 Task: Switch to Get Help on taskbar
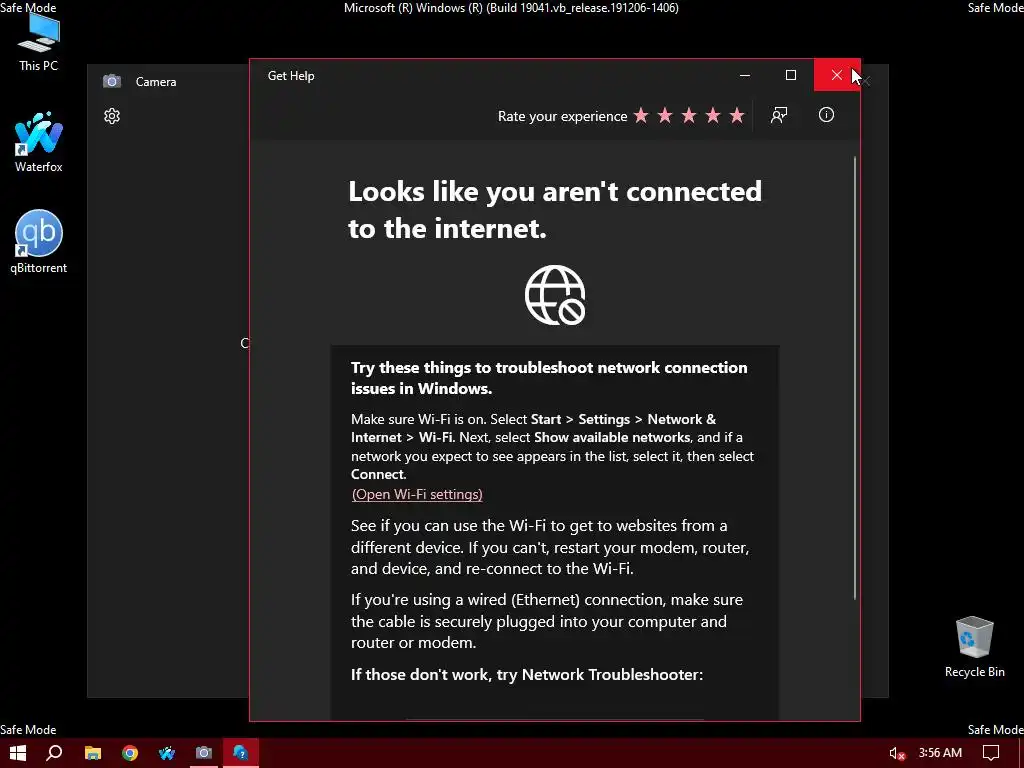point(241,753)
